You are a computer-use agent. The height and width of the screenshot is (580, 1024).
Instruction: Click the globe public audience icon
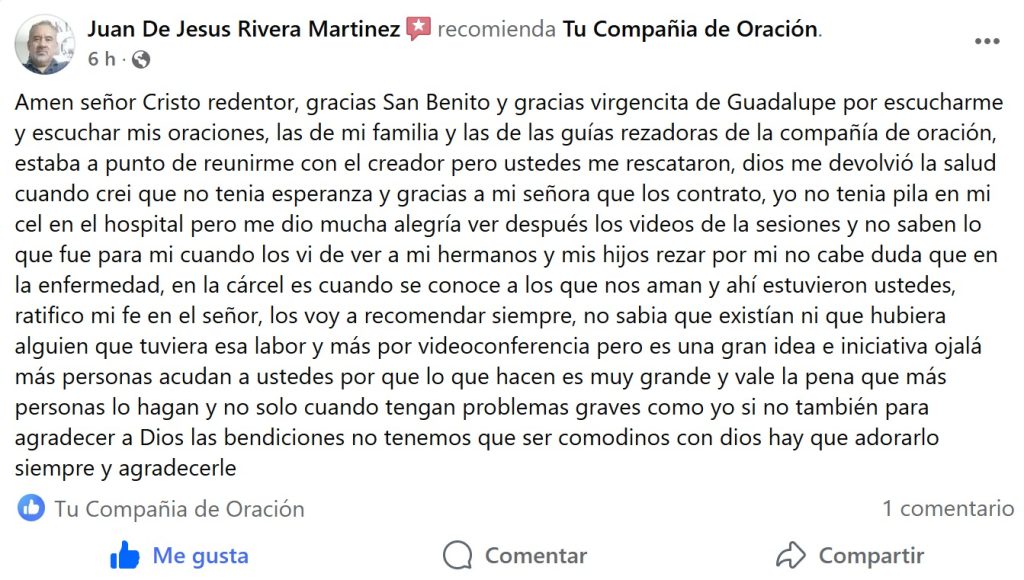pos(141,60)
